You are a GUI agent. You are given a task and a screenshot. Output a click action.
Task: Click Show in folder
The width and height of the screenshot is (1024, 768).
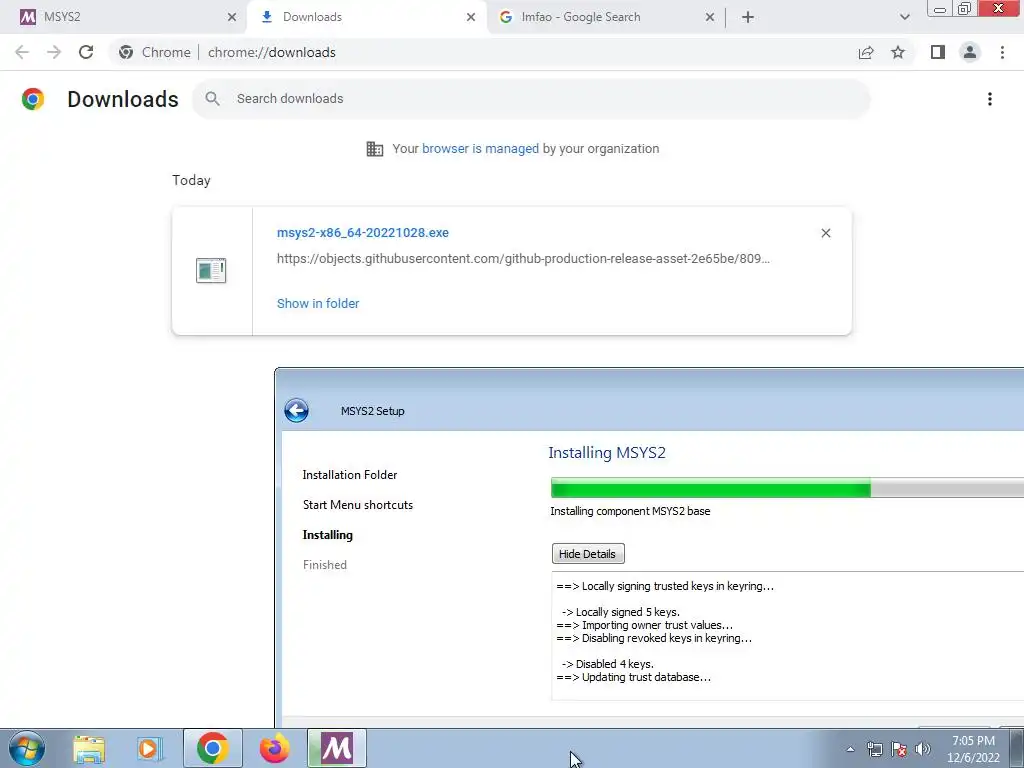point(318,303)
